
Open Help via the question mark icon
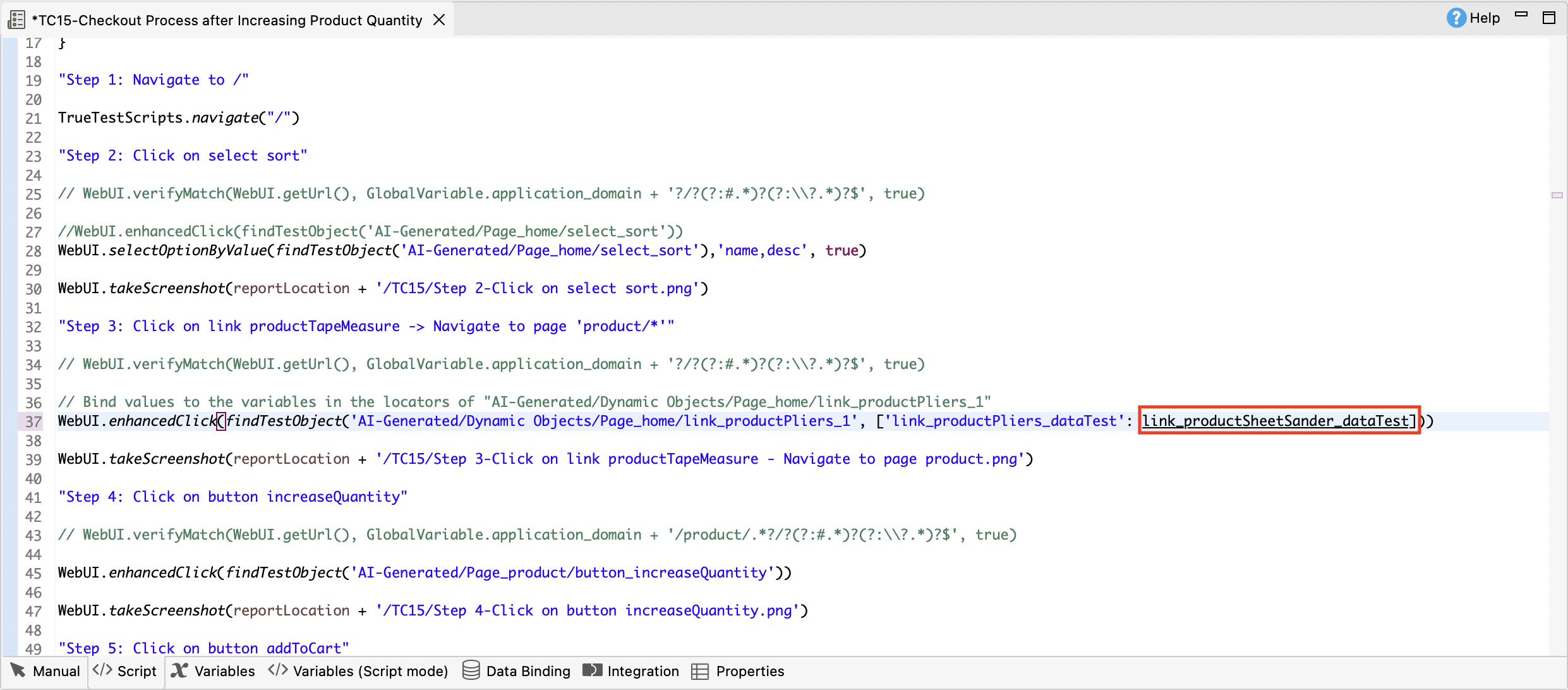[1456, 18]
